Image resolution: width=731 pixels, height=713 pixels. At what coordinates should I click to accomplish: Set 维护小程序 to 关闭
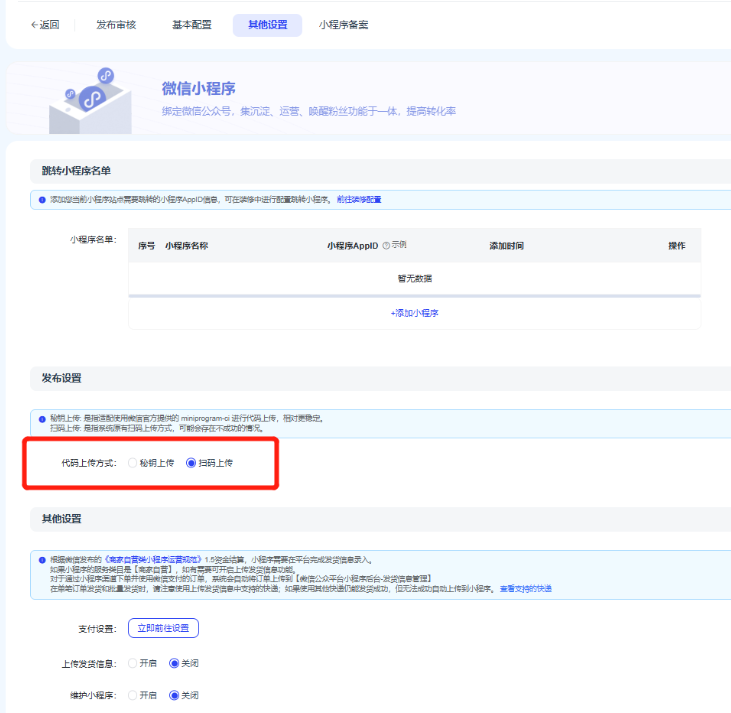pos(174,694)
